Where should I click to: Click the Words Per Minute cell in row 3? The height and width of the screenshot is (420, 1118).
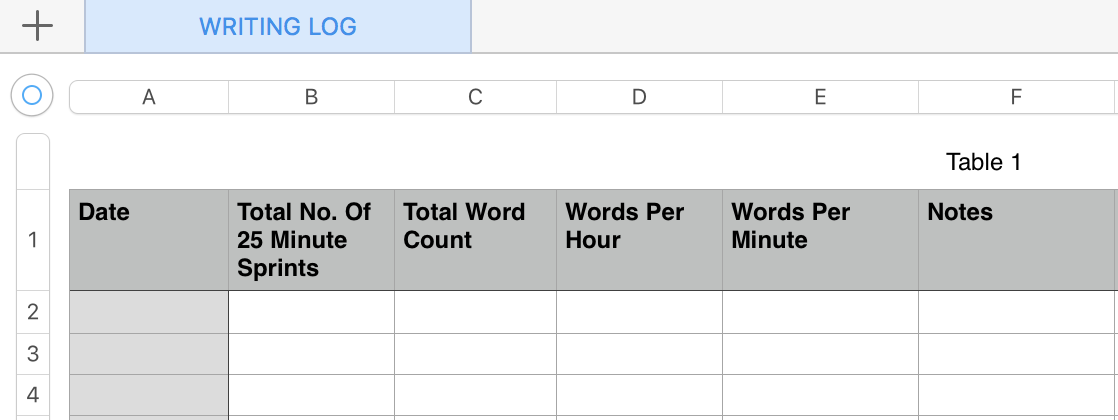pos(820,354)
